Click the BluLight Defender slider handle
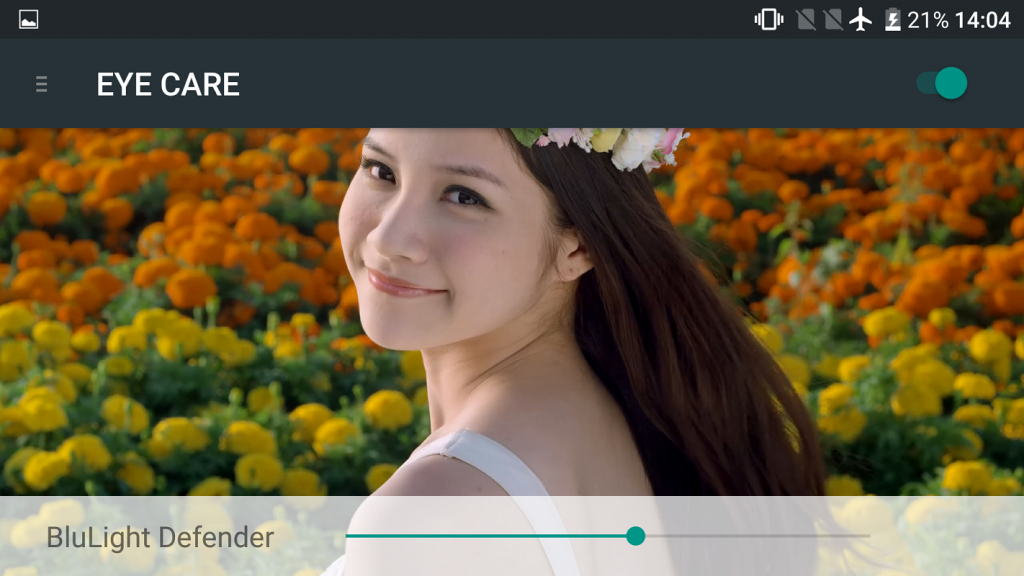Image resolution: width=1024 pixels, height=576 pixels. [x=635, y=536]
